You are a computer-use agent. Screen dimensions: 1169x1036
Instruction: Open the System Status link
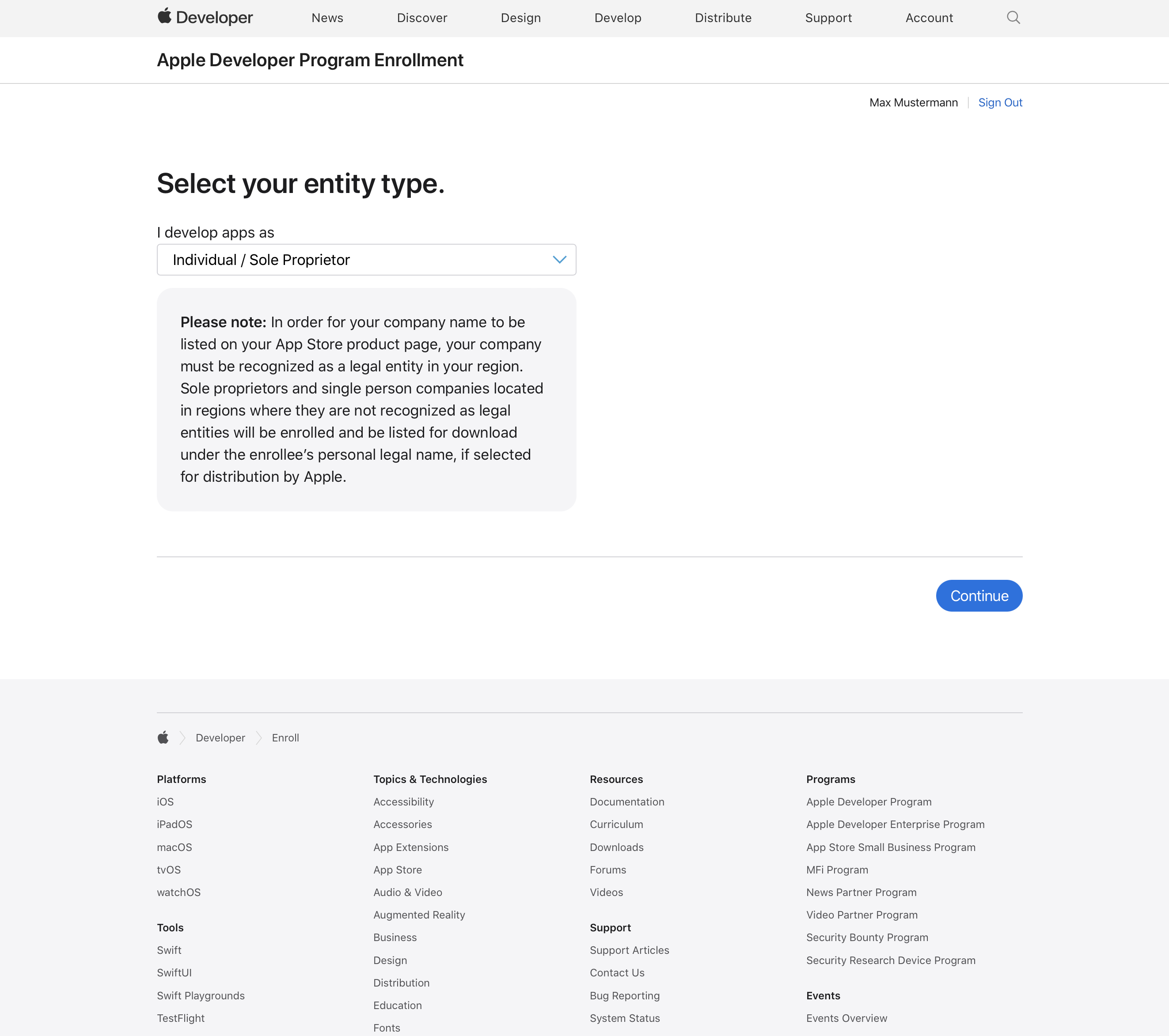tap(625, 1018)
